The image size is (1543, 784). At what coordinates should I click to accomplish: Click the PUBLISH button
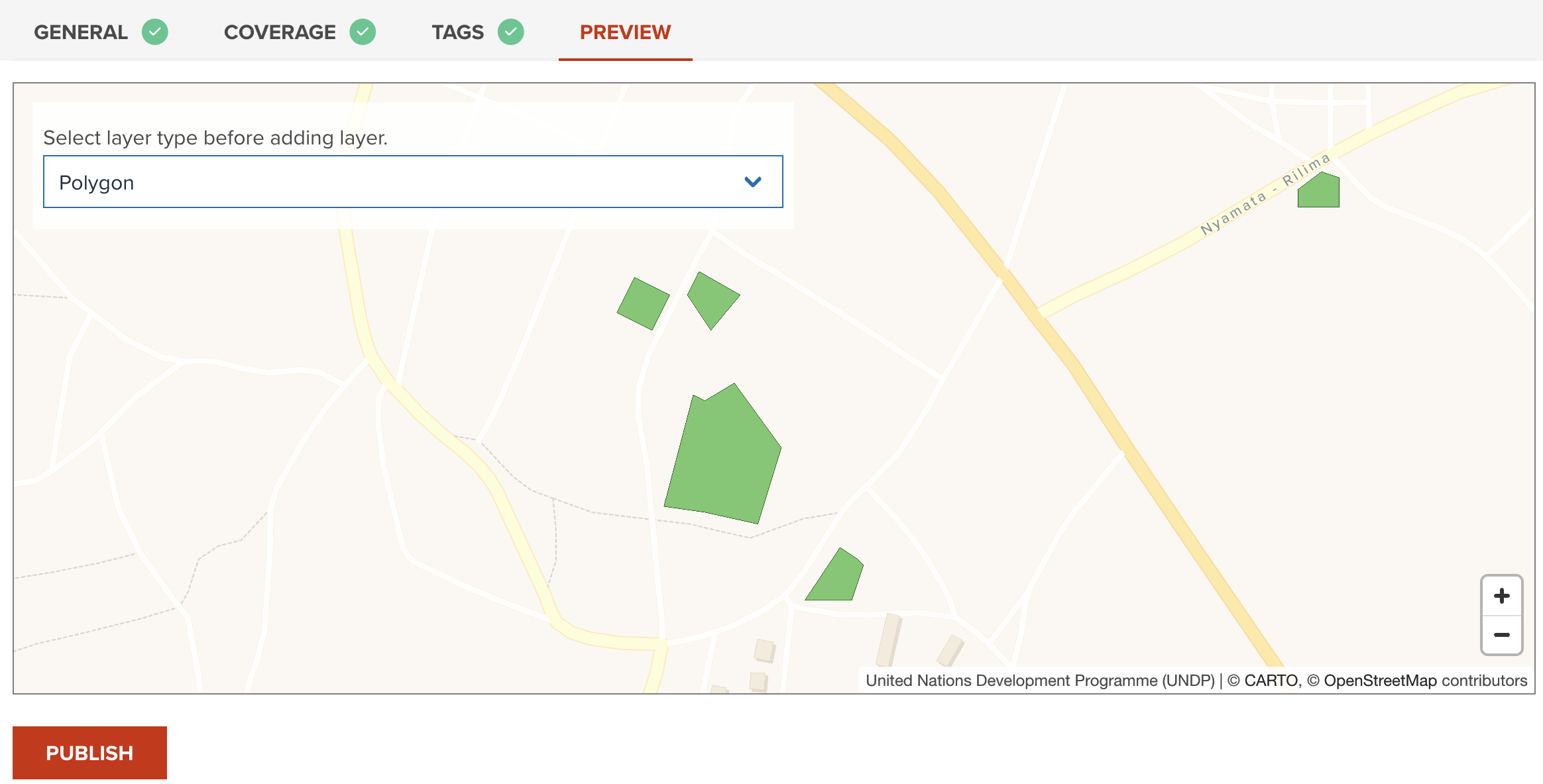[x=89, y=752]
